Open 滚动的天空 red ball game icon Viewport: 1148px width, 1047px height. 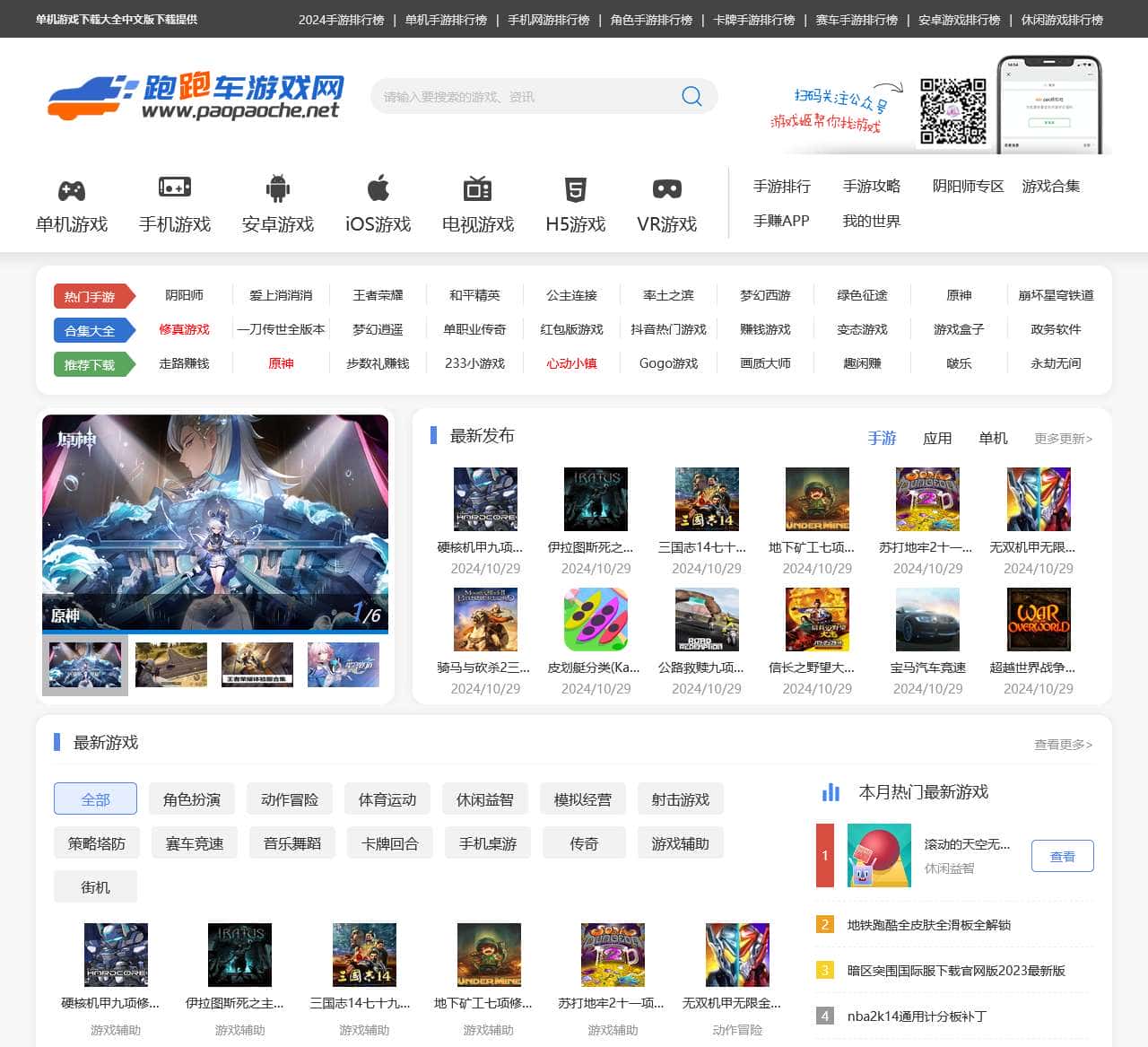(x=879, y=855)
